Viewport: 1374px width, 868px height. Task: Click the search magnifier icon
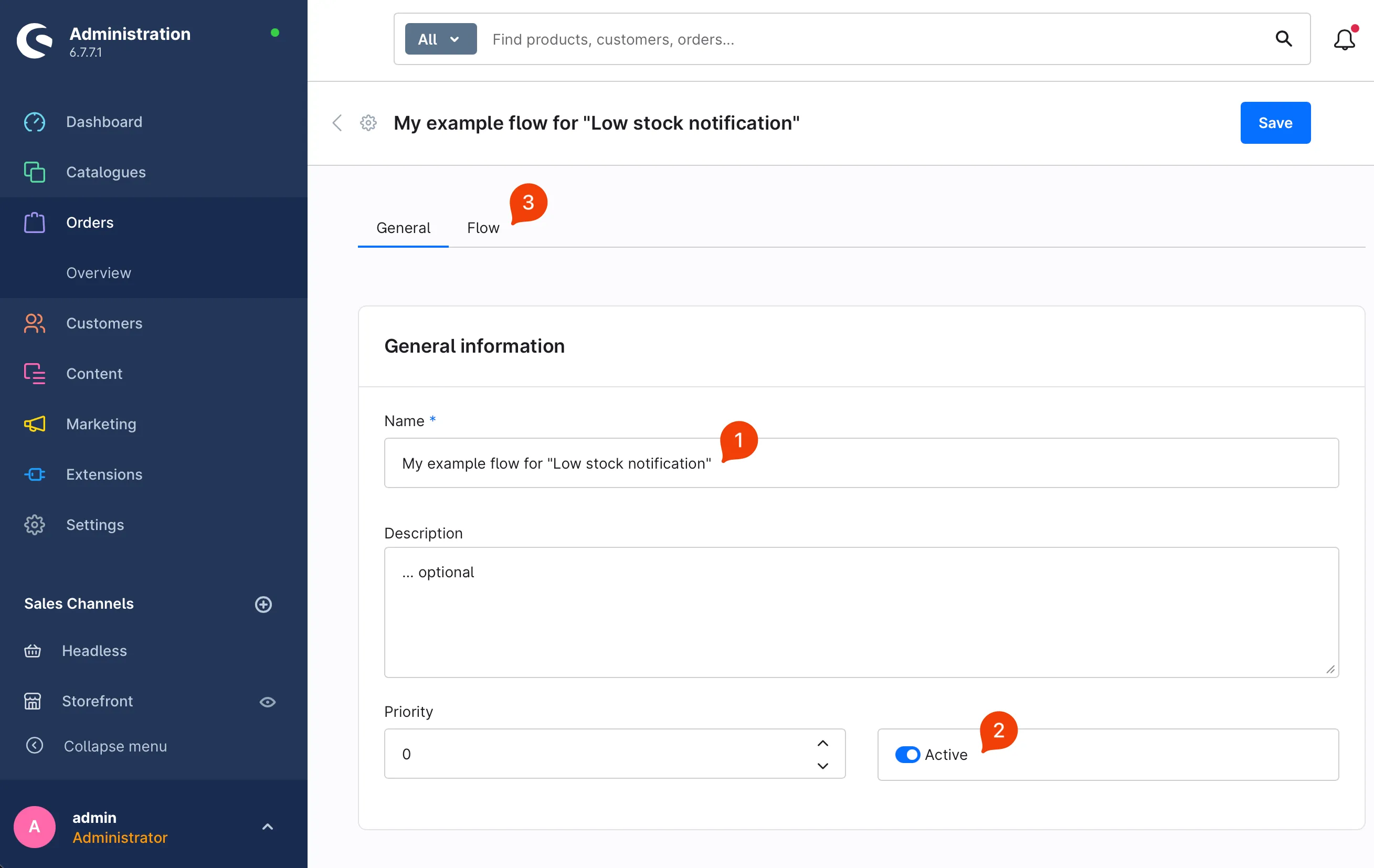[1283, 39]
